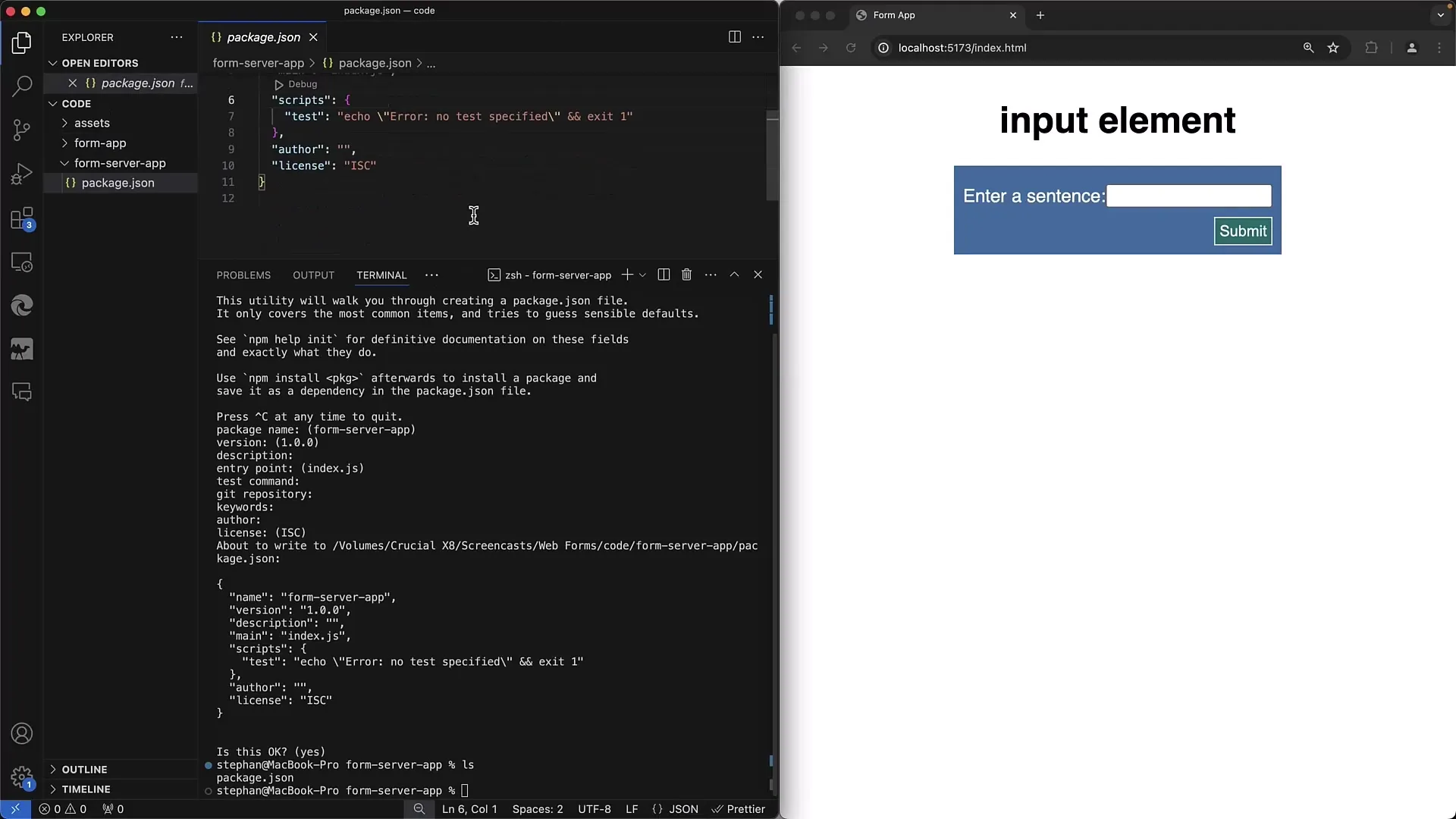Click the refresh button in browser toolbar
This screenshot has width=1456, height=819.
[x=851, y=48]
